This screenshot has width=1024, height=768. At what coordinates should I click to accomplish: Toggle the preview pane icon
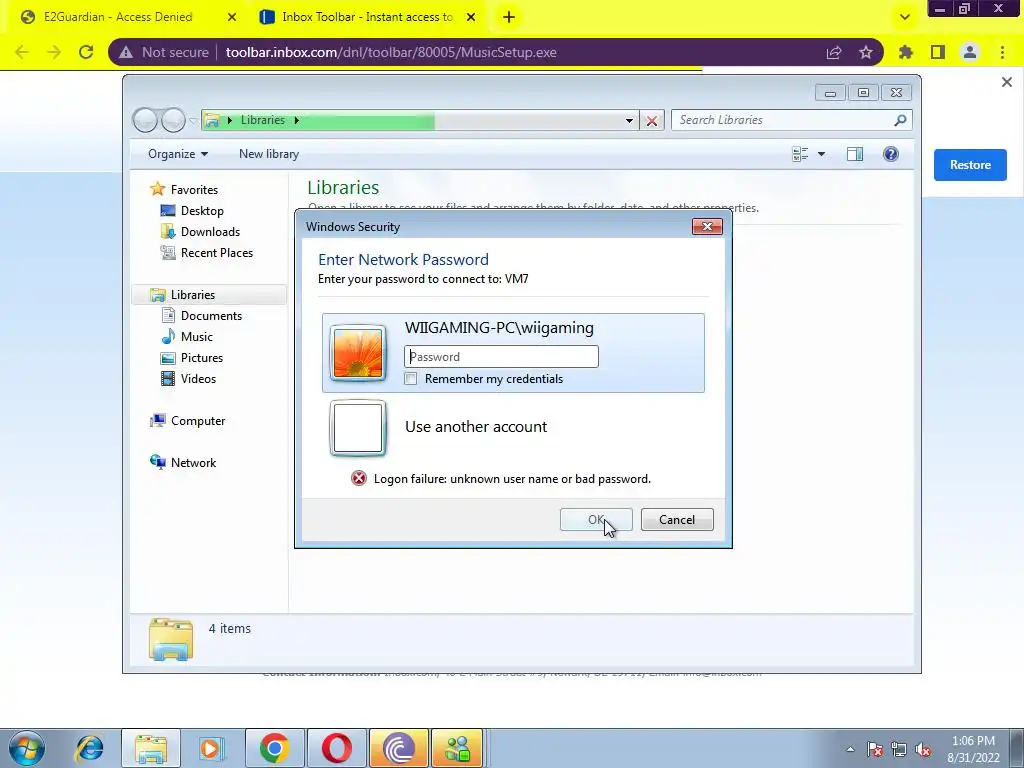tap(855, 154)
